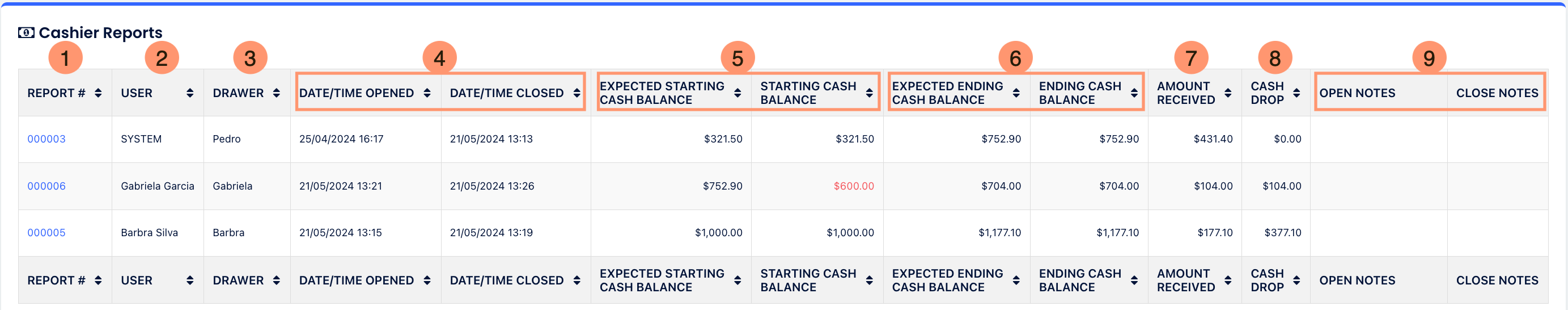1568x310 pixels.
Task: Click the top CLOSE NOTES column header
Action: click(x=1497, y=93)
